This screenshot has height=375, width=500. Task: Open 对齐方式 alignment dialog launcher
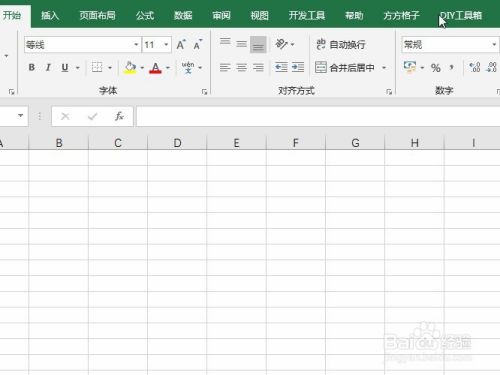(389, 92)
